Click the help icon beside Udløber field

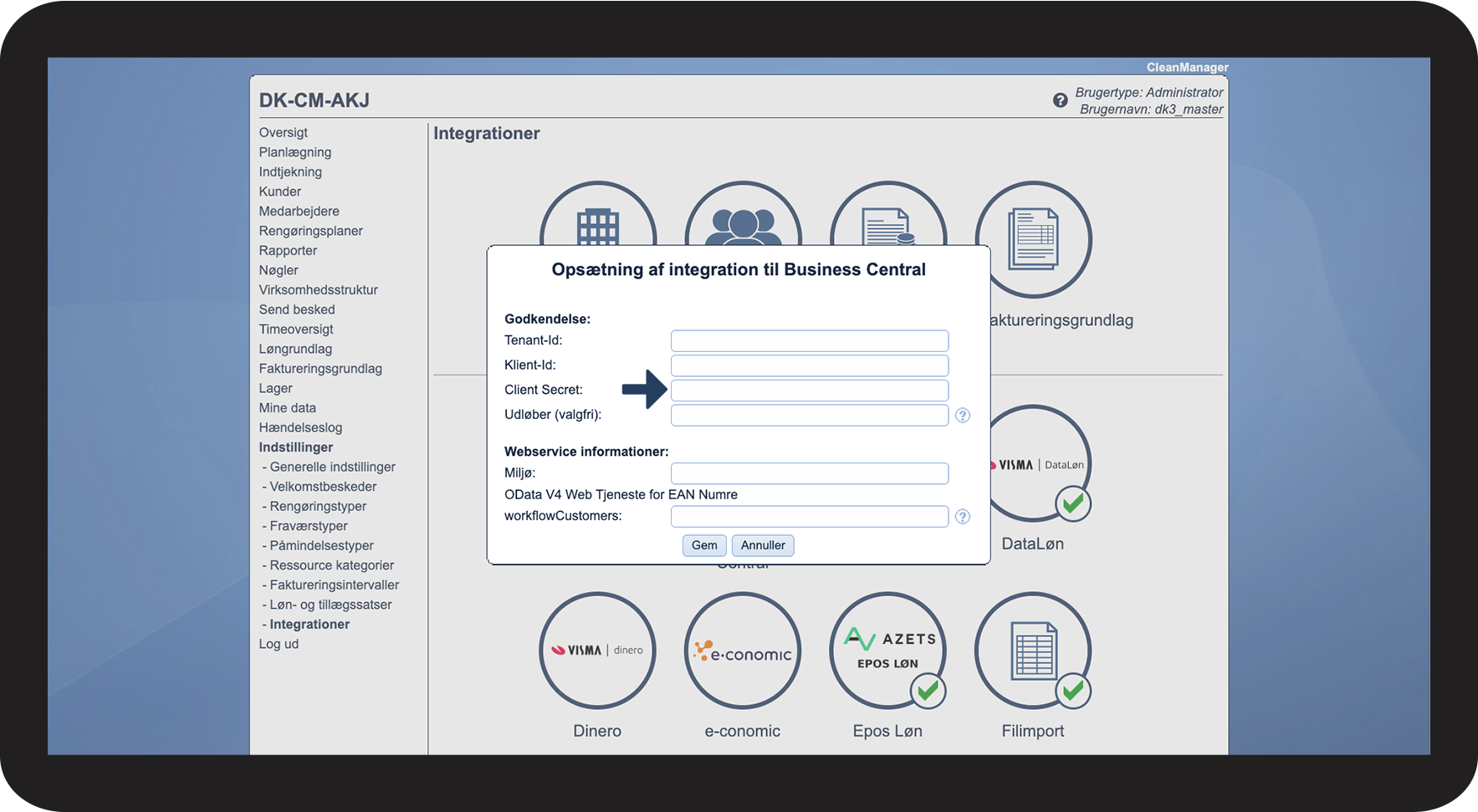point(963,416)
